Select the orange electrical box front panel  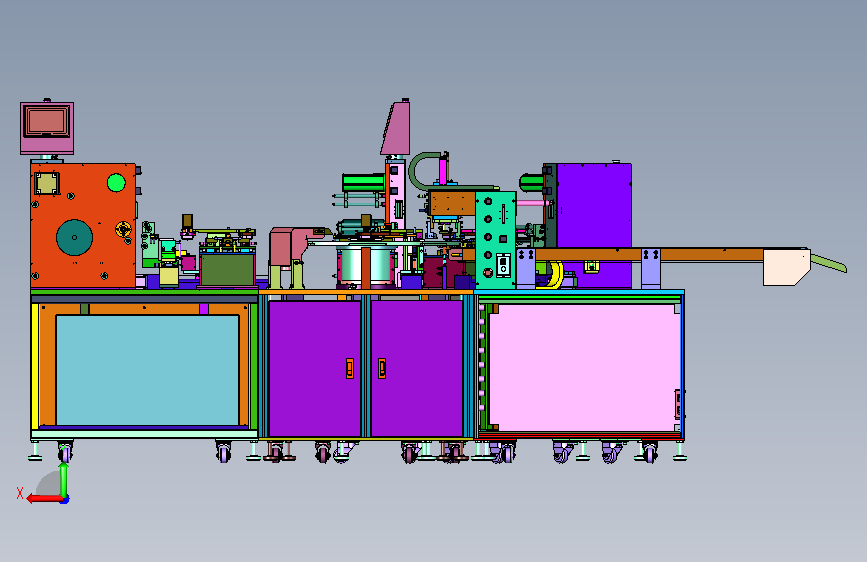pyautogui.click(x=83, y=225)
